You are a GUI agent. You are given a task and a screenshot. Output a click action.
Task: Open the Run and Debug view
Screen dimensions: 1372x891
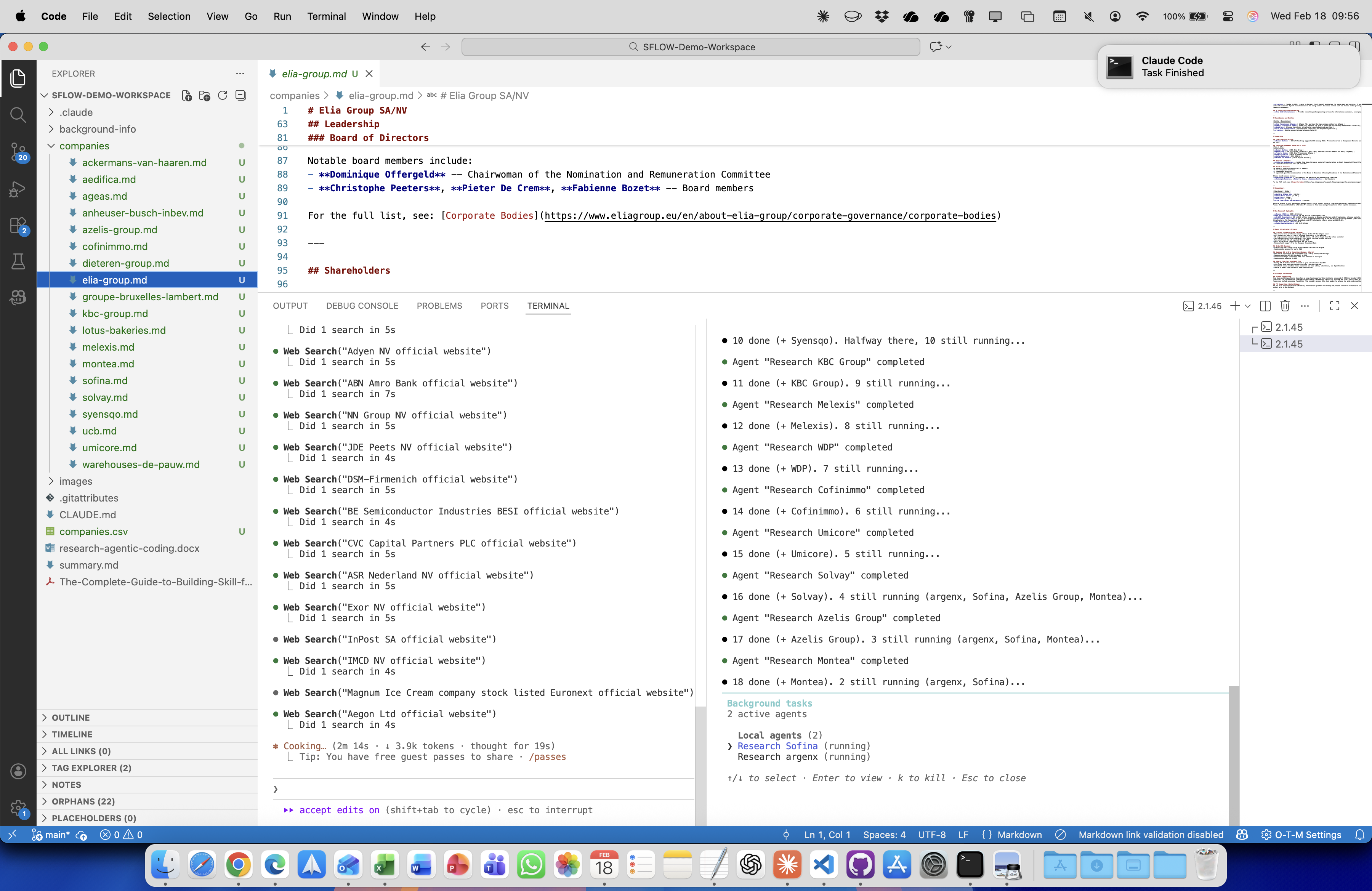pos(18,189)
